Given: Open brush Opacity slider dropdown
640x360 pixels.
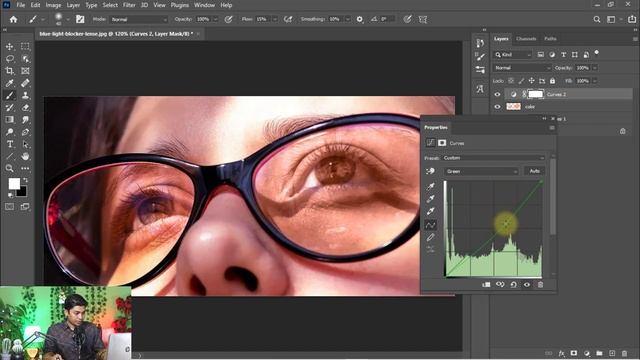Looking at the screenshot, I should pyautogui.click(x=216, y=19).
